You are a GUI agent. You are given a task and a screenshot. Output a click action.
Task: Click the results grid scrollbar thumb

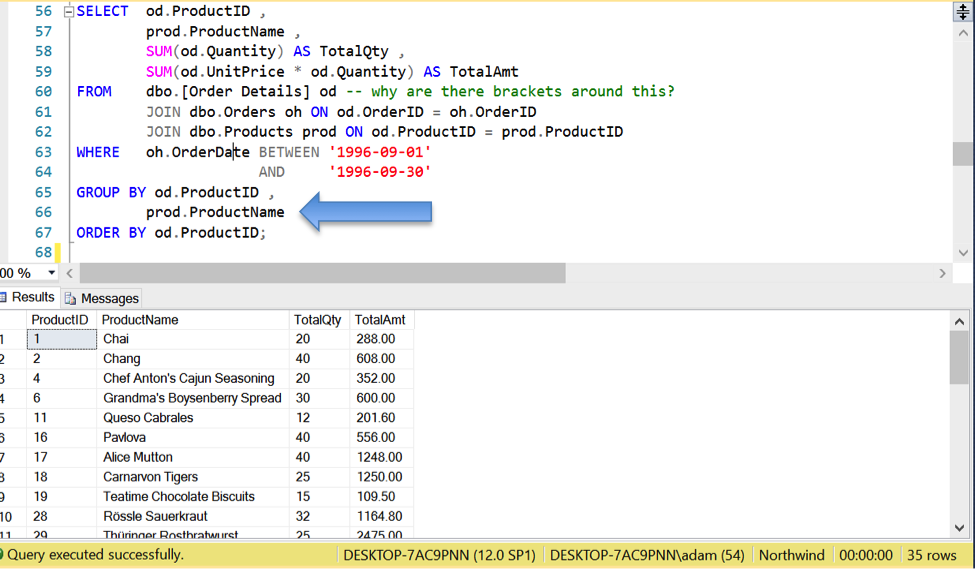(959, 358)
